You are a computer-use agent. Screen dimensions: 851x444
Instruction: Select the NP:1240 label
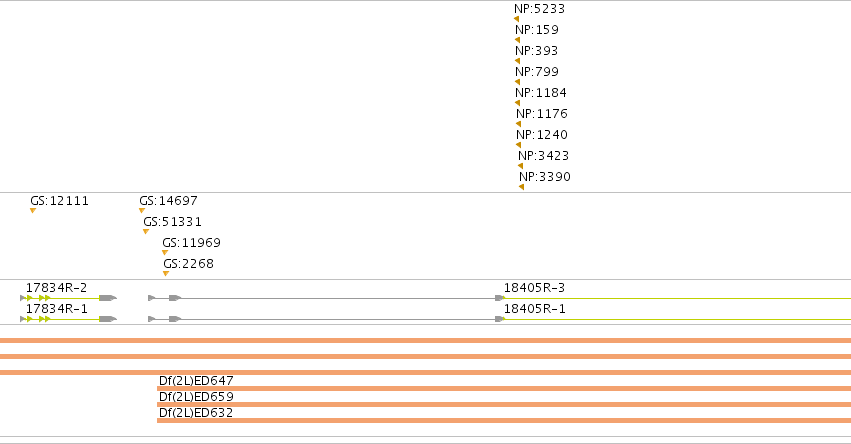[x=542, y=135]
